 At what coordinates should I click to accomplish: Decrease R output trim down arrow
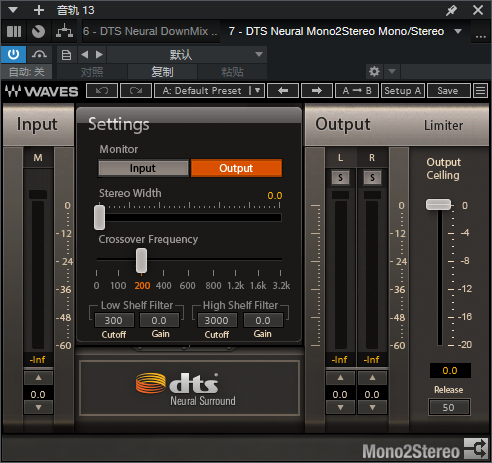pos(372,407)
